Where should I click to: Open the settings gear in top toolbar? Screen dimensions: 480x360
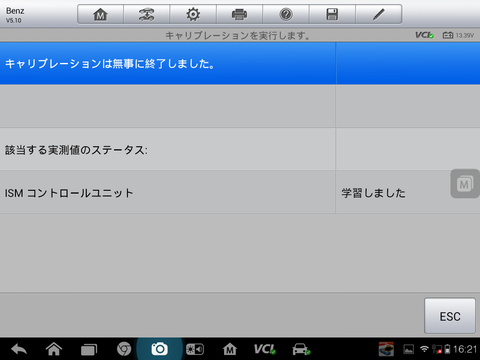[193, 14]
